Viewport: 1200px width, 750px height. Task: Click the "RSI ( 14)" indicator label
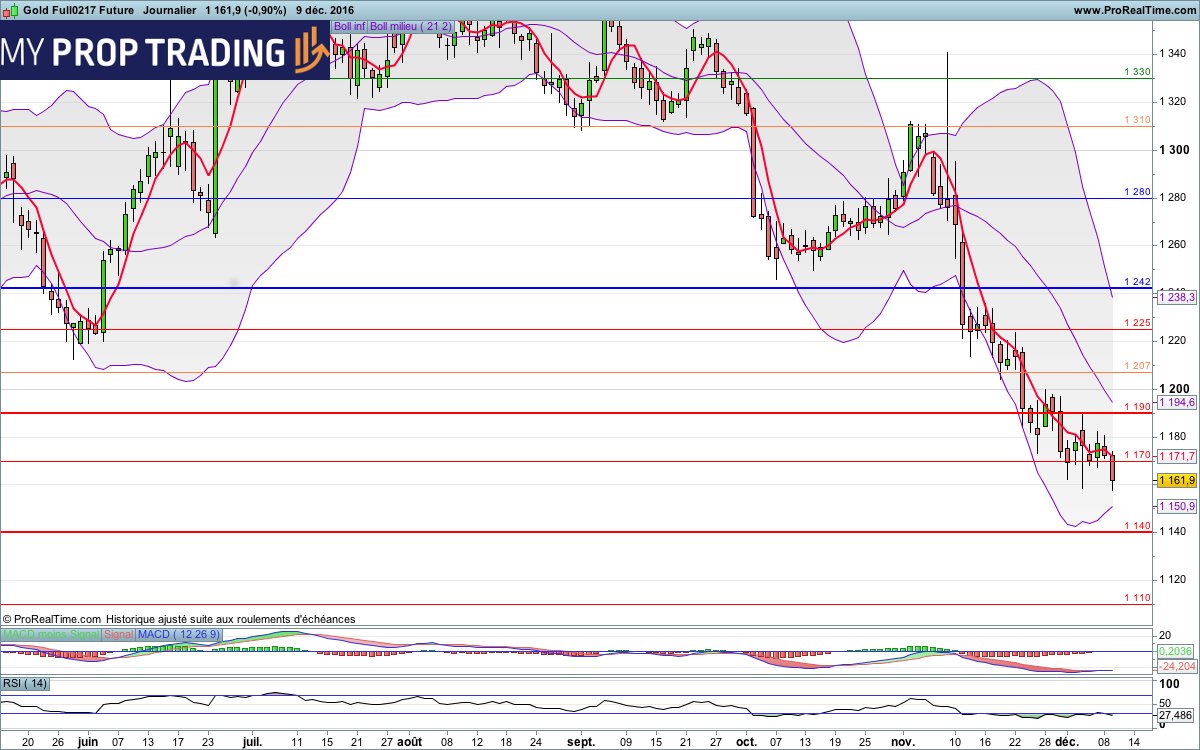25,683
